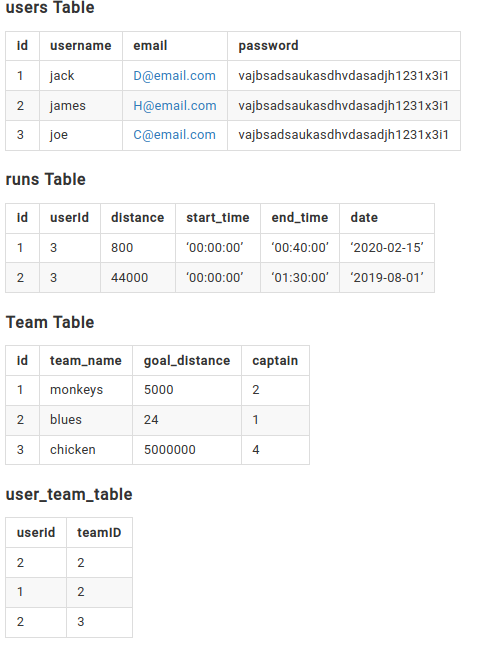Screen dimensions: 479x649
Task: Select the 'monkeys' team name cell
Action: pyautogui.click(x=86, y=390)
